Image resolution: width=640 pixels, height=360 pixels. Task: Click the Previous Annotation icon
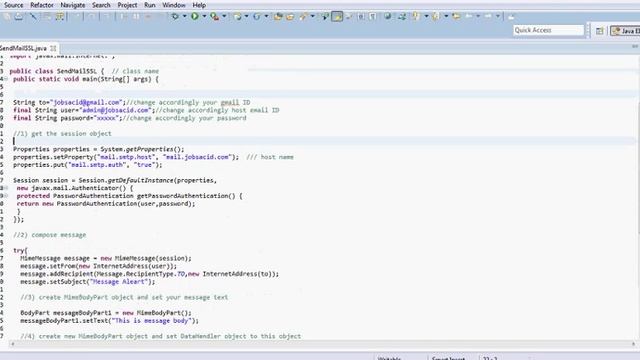click(435, 16)
